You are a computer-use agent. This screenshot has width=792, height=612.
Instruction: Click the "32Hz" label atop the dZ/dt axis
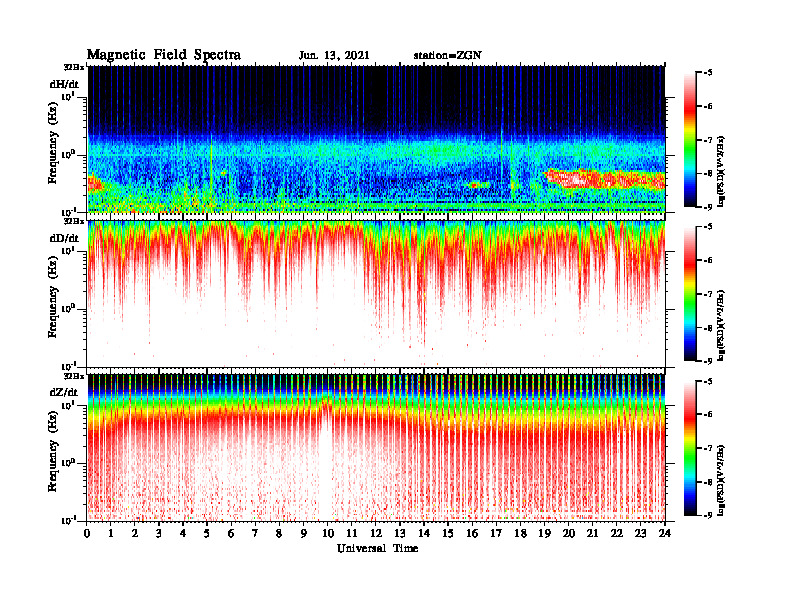click(x=74, y=376)
